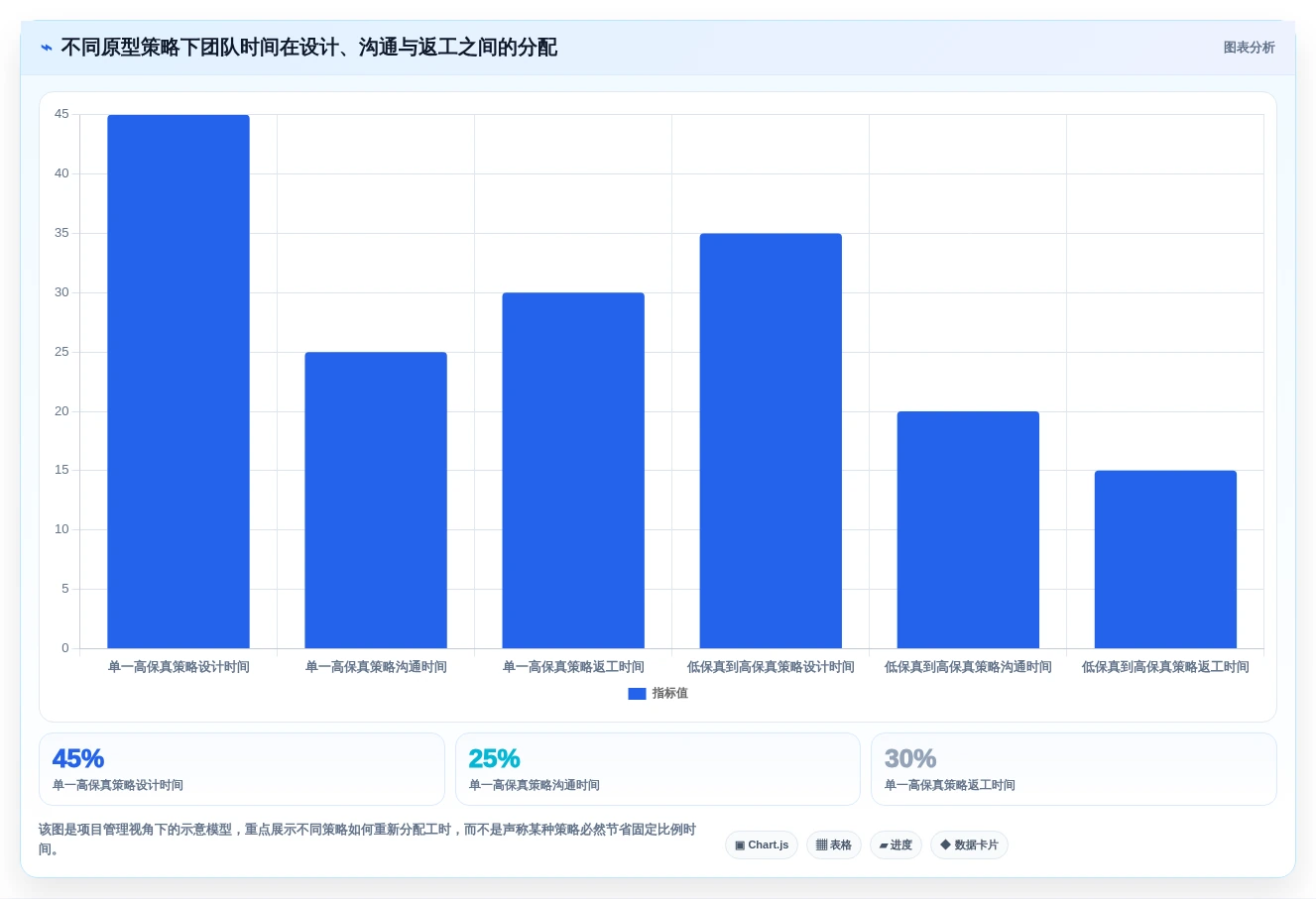The height and width of the screenshot is (899, 1316).
Task: Click the bar icon in the 进度 tag
Action: point(884,846)
